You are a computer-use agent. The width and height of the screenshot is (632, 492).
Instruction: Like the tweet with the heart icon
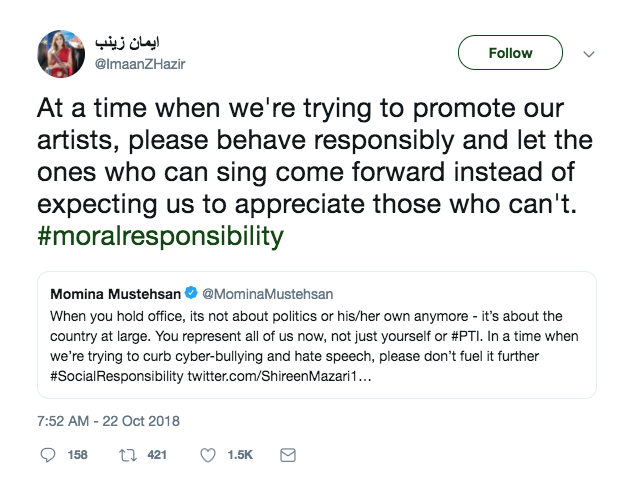(208, 455)
